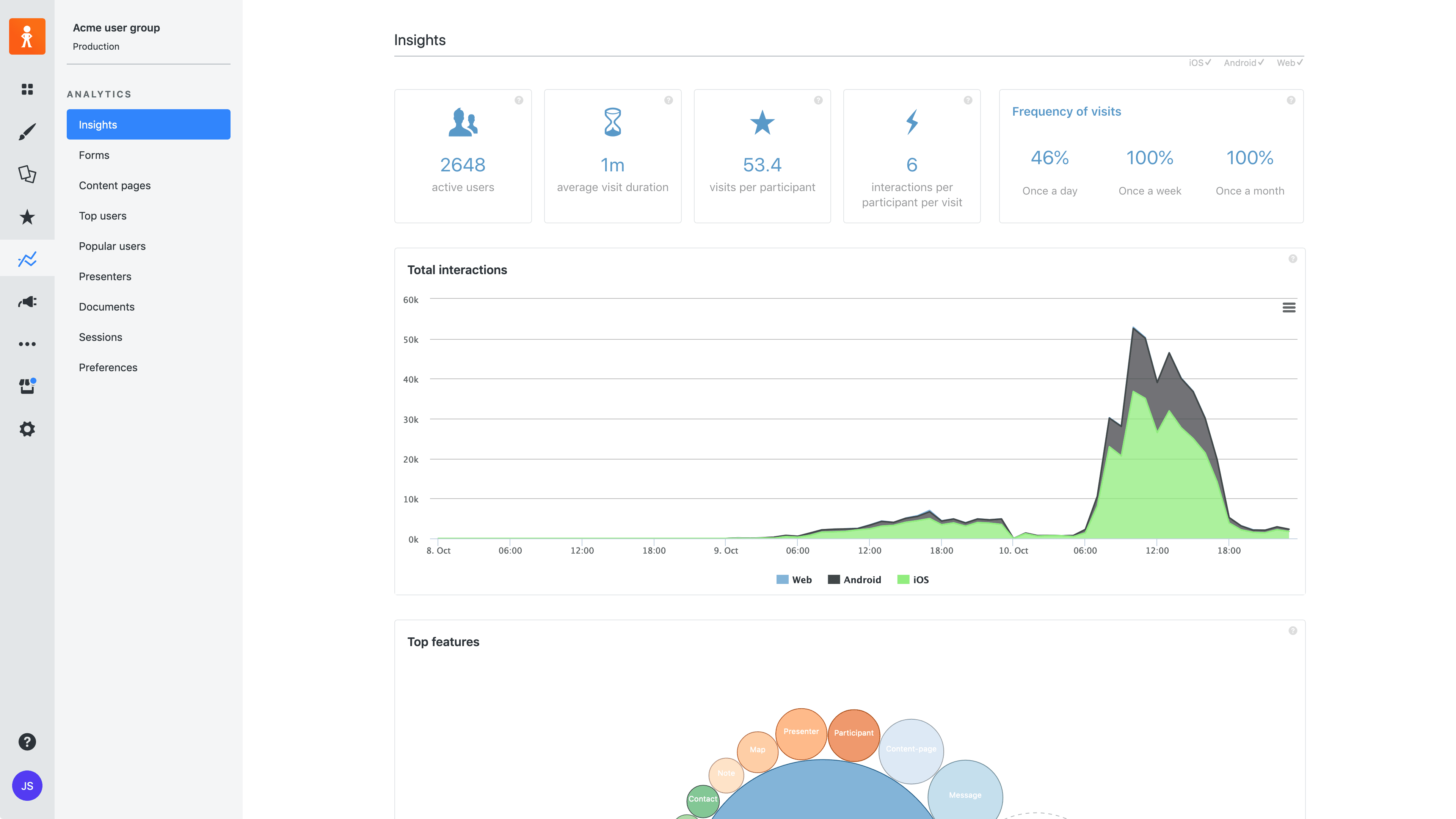The image size is (1456, 819).
Task: Go to Top users analytics page
Action: [x=102, y=216]
